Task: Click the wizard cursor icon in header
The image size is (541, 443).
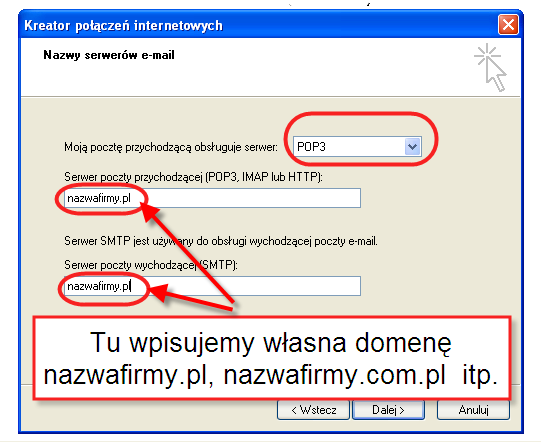Action: (490, 67)
